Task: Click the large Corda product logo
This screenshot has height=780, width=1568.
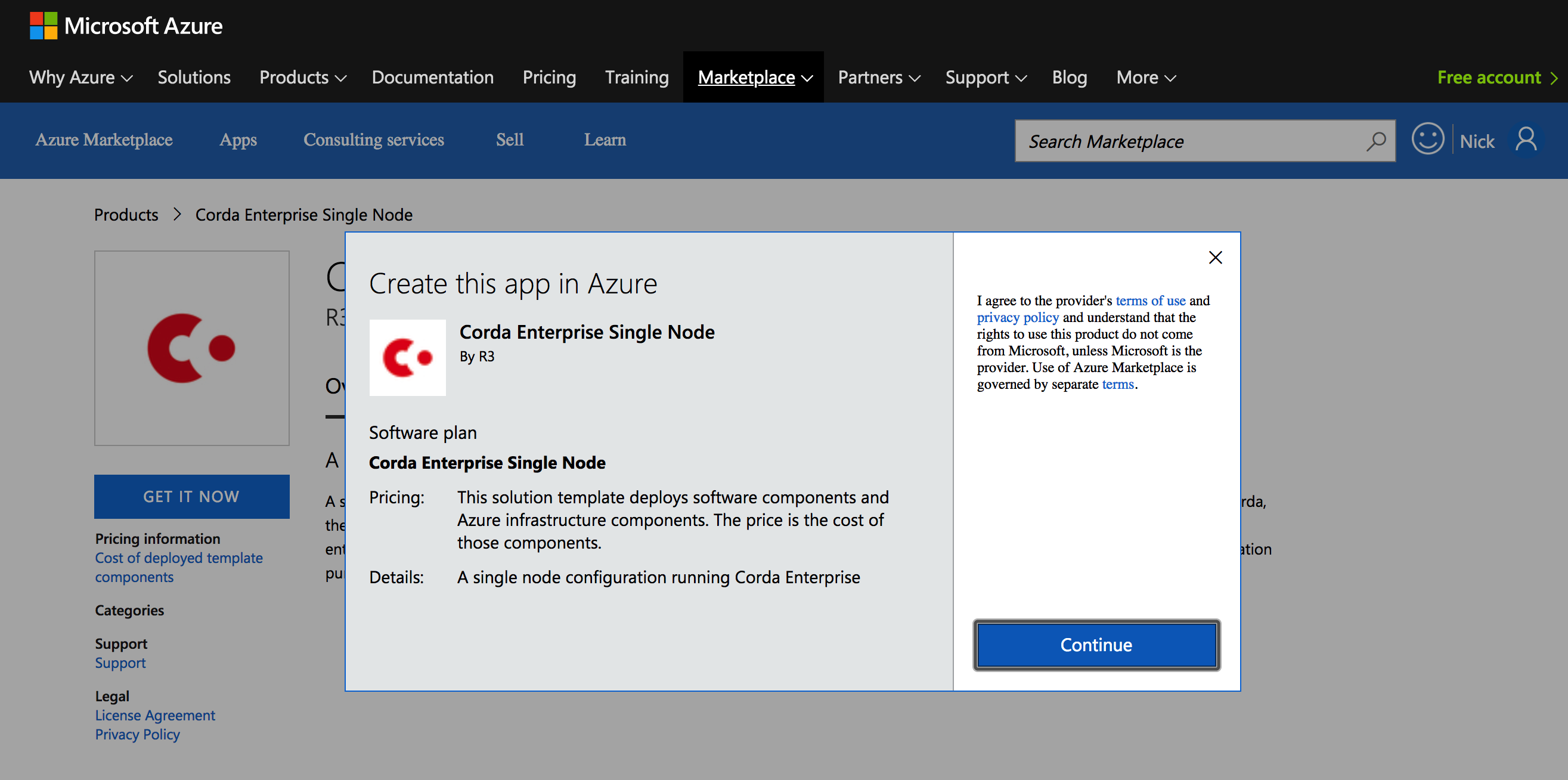Action: pos(192,348)
